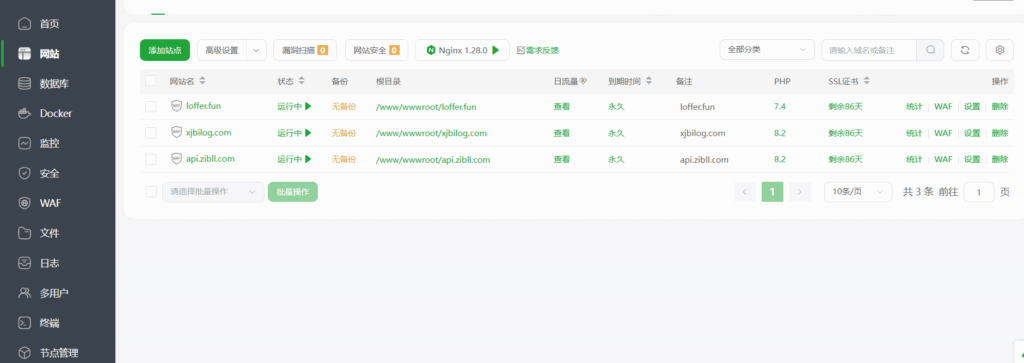Open the 多用户 users icon in the sidebar
The image size is (1024, 363).
tap(25, 293)
